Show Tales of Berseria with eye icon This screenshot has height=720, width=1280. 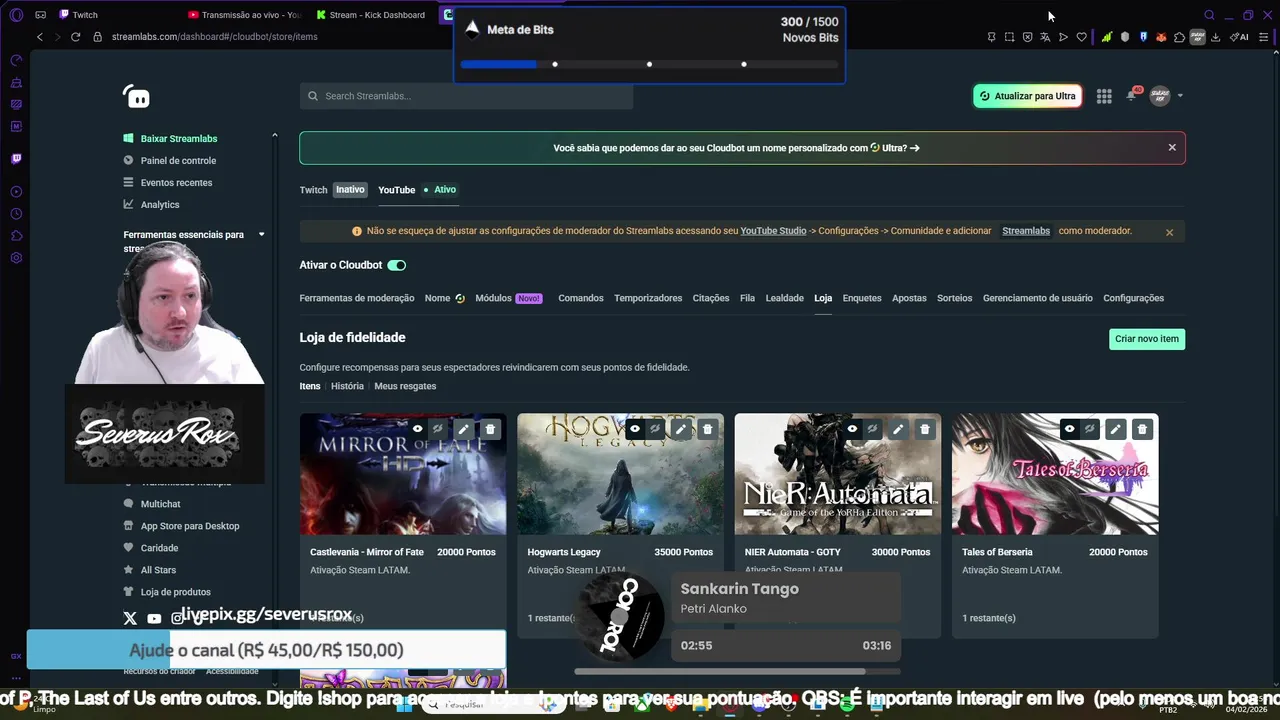[x=1069, y=429]
